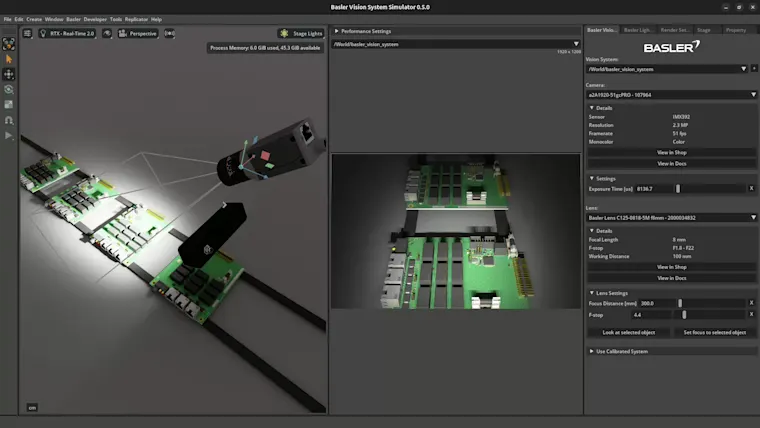Click the 'IMX392' sensor value
This screenshot has height=428, width=760.
[x=681, y=117]
